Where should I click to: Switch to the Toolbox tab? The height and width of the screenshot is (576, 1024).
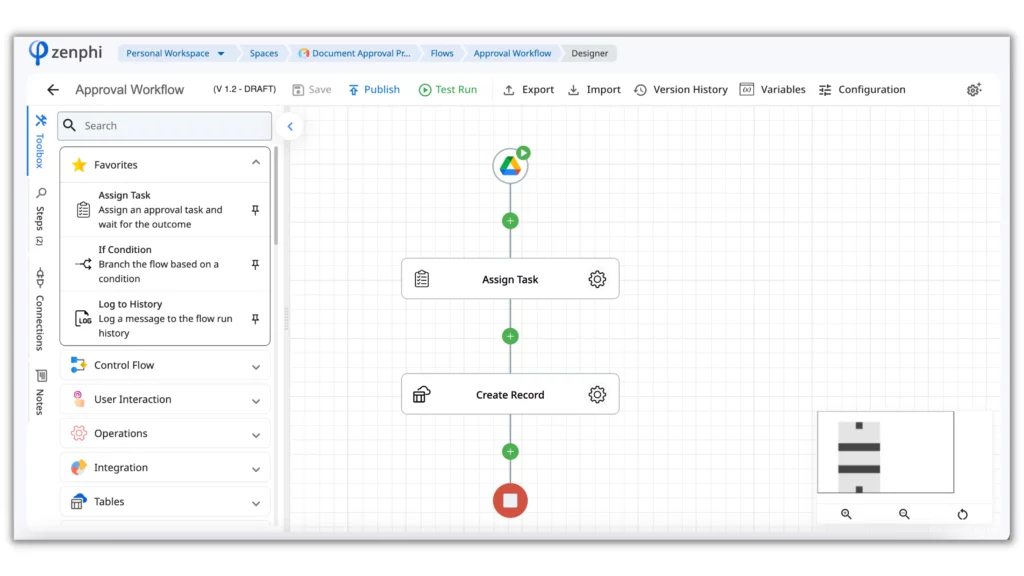click(40, 141)
